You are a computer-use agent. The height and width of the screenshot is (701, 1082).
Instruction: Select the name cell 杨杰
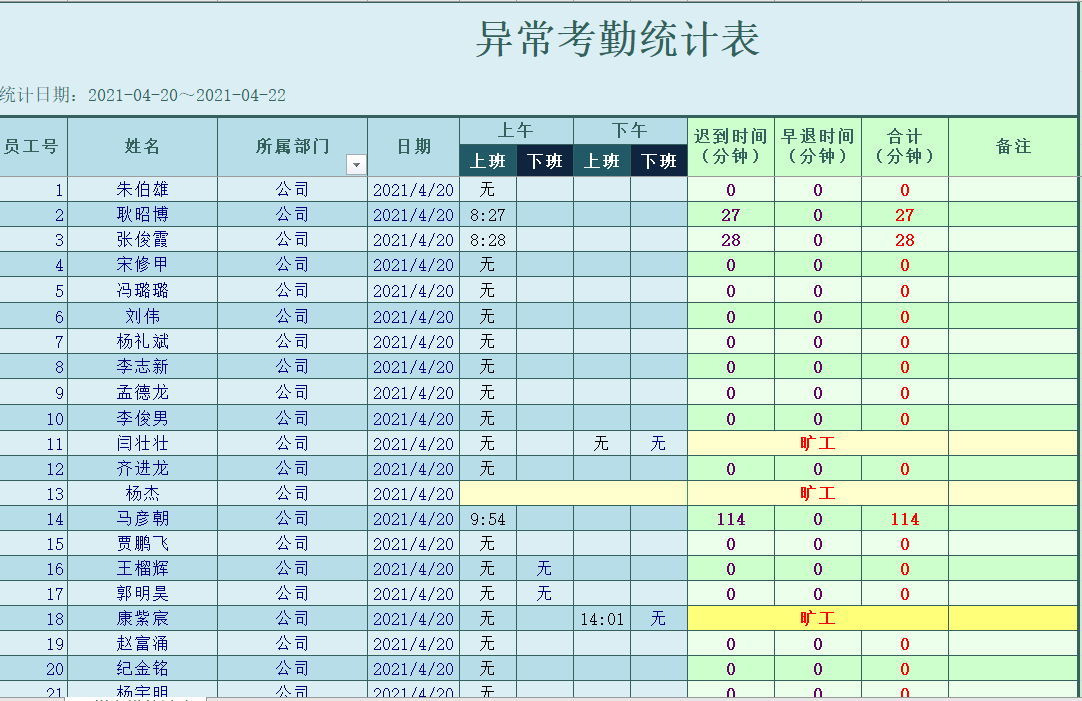click(143, 493)
